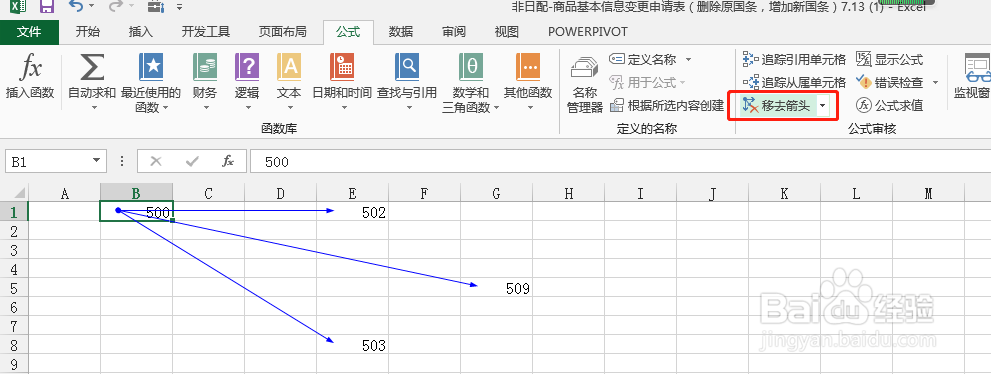The height and width of the screenshot is (374, 991).
Task: Expand the Define Name (定义名称) dropdown arrow
Action: point(688,59)
